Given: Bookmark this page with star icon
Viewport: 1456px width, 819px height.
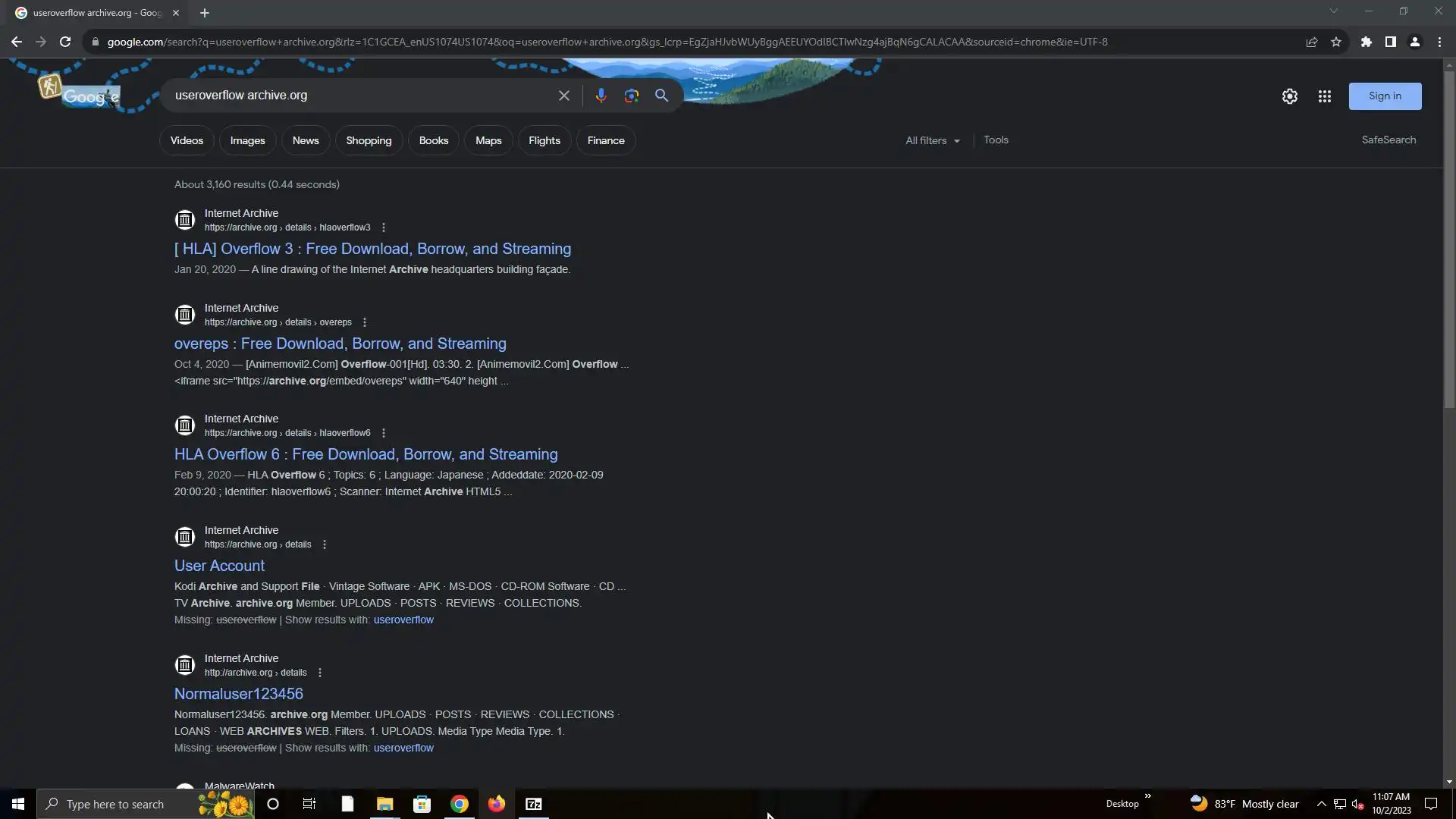Looking at the screenshot, I should point(1335,42).
